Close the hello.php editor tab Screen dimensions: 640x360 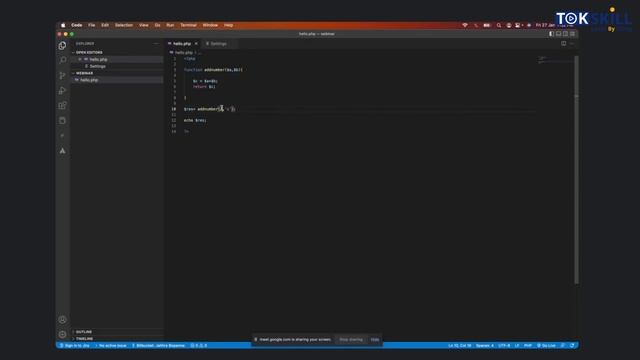(x=196, y=43)
